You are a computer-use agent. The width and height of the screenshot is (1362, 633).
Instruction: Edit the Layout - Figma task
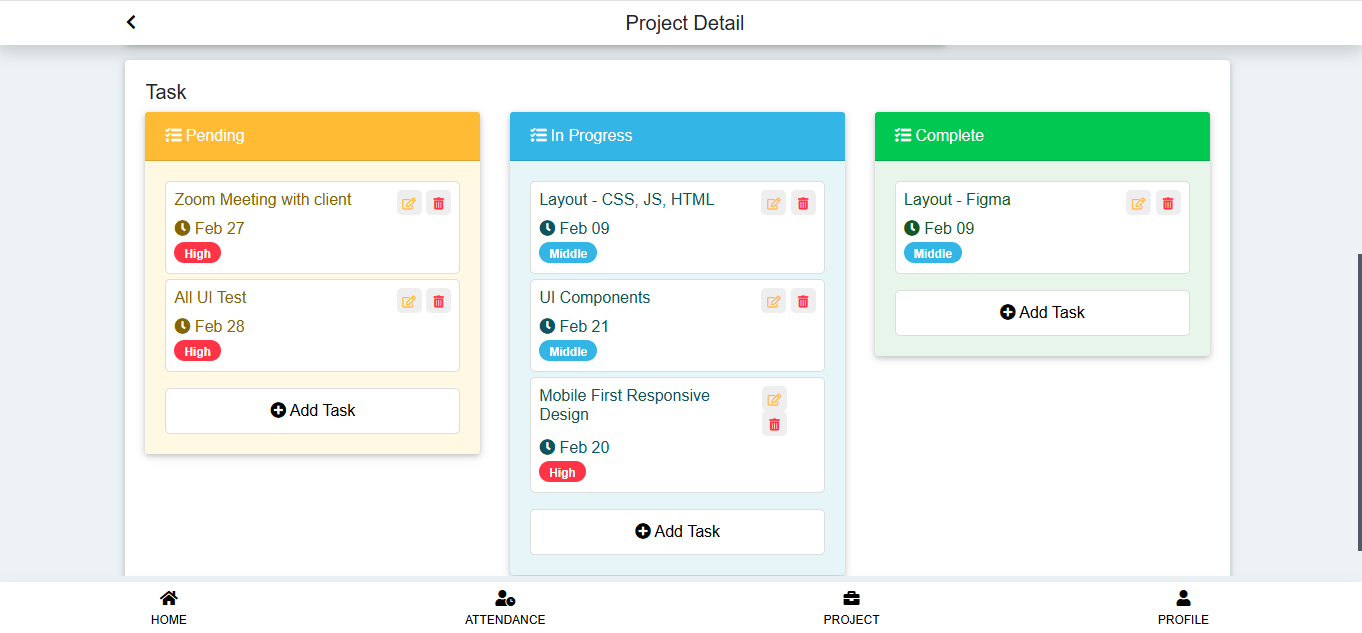click(x=1138, y=203)
